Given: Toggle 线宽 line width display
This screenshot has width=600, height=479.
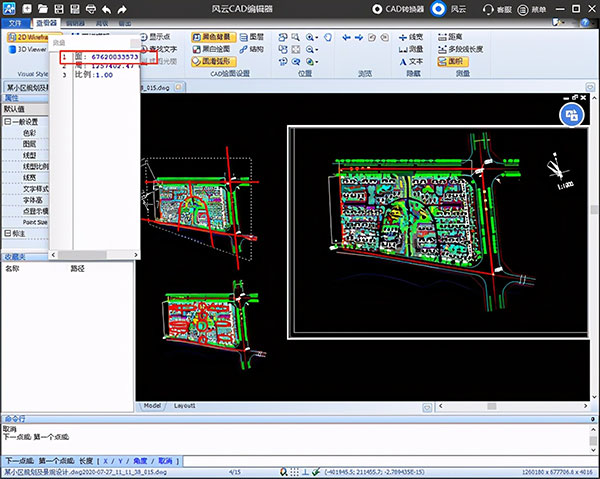Looking at the screenshot, I should coord(411,37).
